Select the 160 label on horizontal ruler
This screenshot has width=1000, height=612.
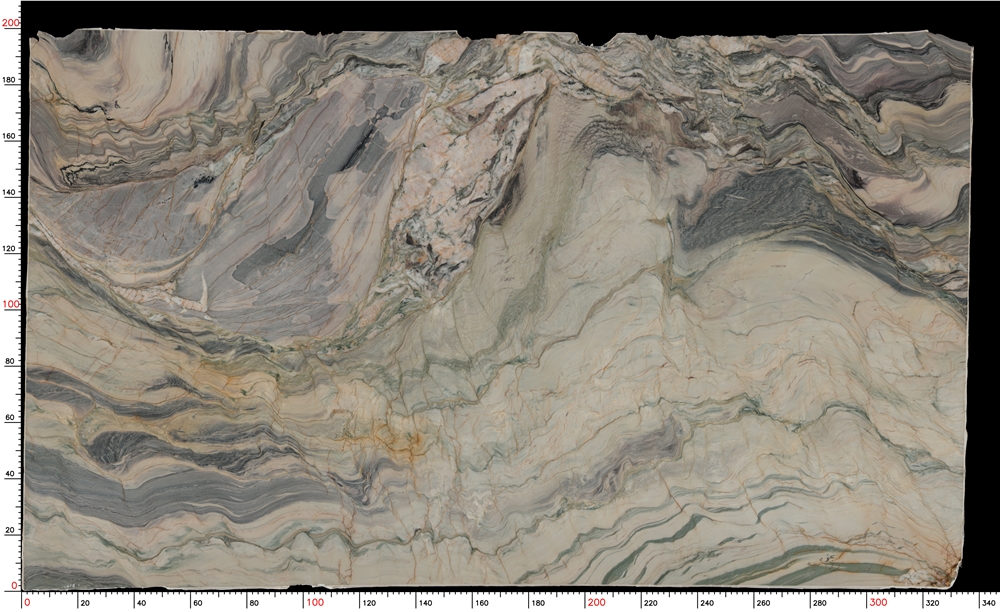click(482, 603)
